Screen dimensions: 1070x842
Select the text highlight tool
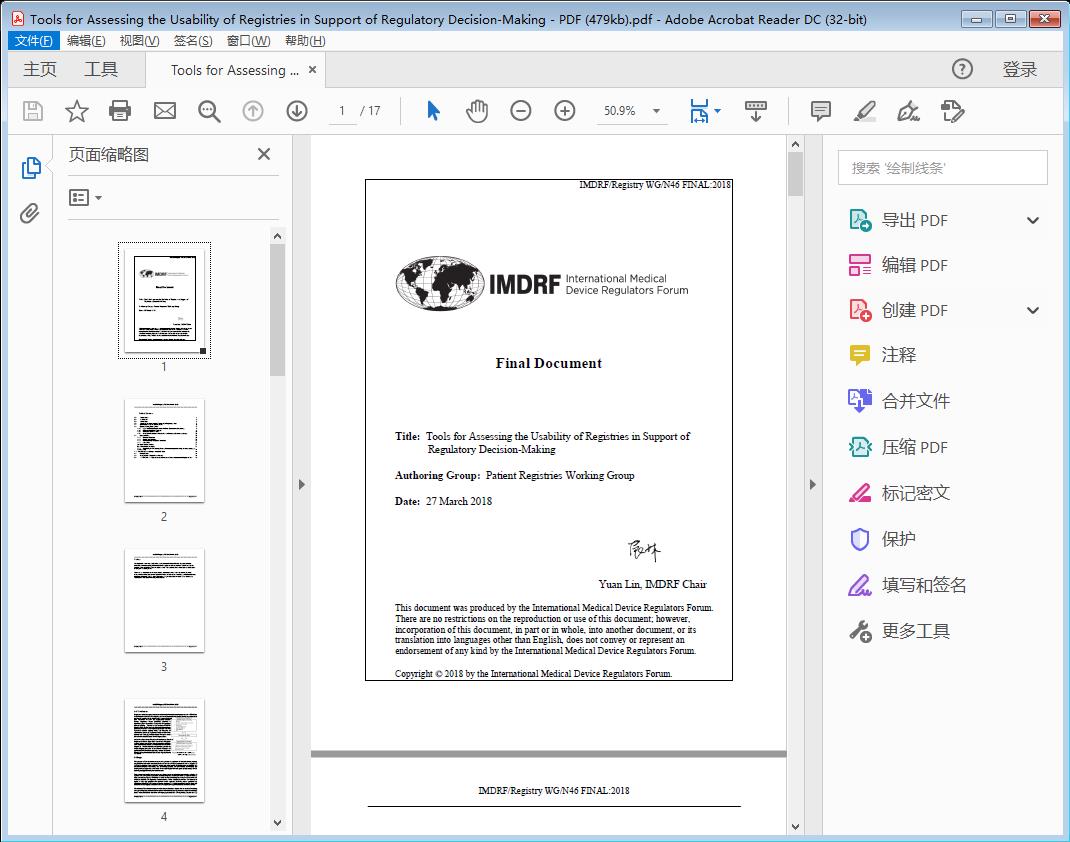864,111
